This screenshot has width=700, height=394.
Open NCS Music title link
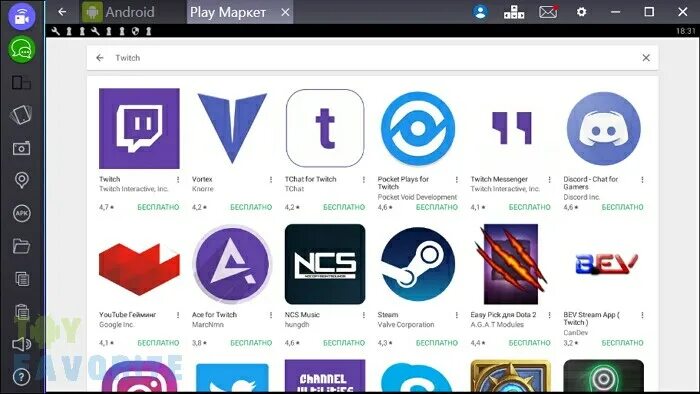tap(302, 315)
